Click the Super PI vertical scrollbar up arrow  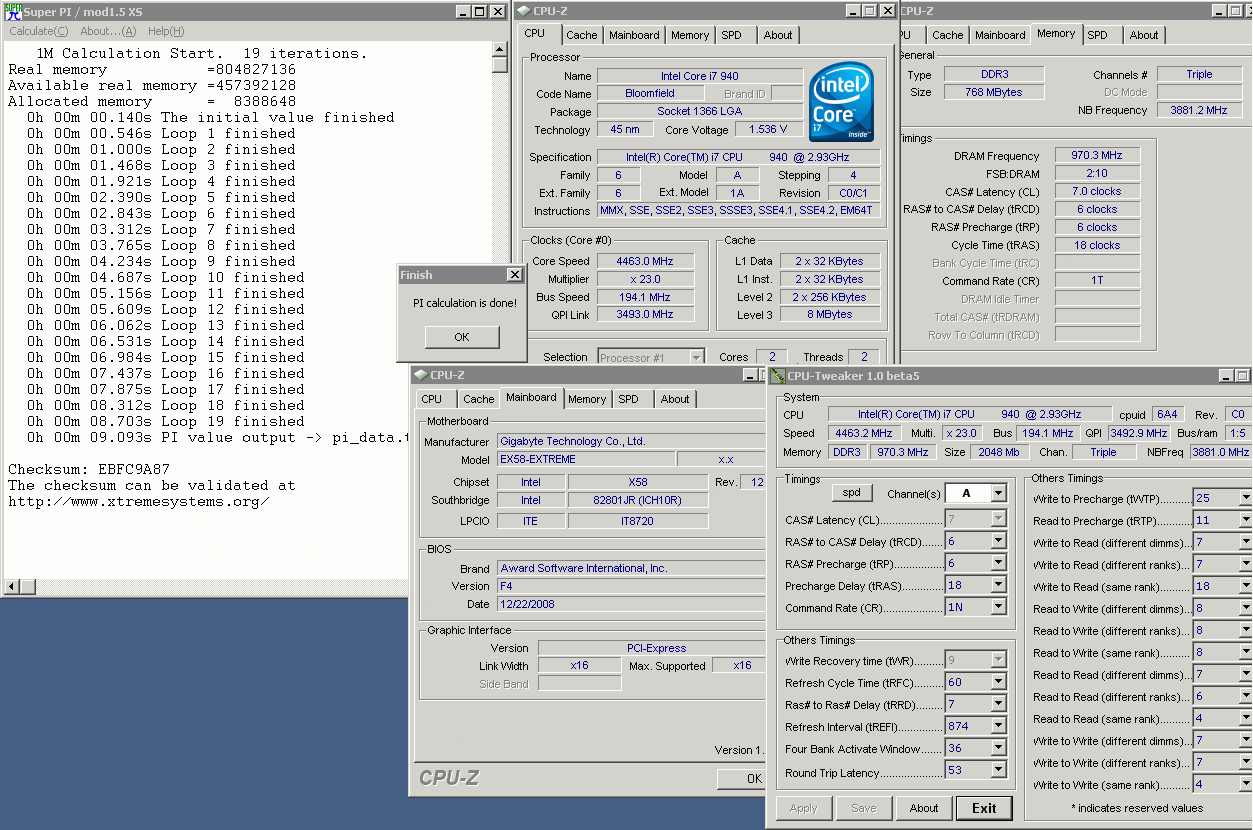click(500, 49)
